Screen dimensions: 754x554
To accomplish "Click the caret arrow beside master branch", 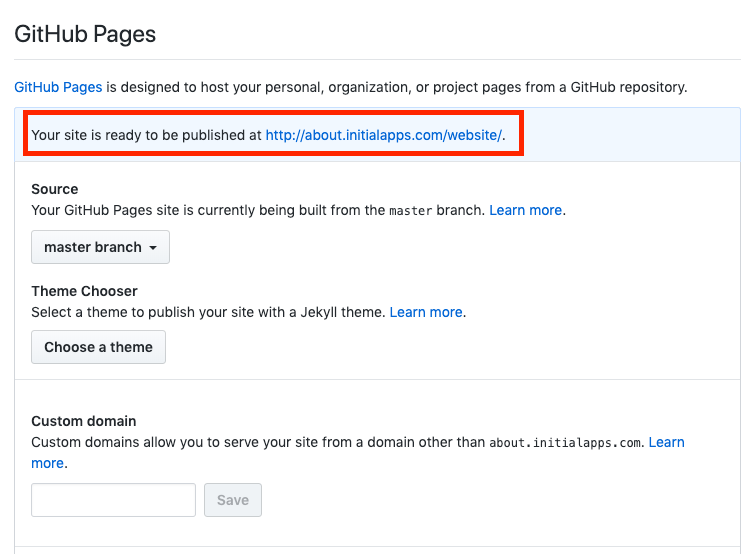I will pos(153,248).
